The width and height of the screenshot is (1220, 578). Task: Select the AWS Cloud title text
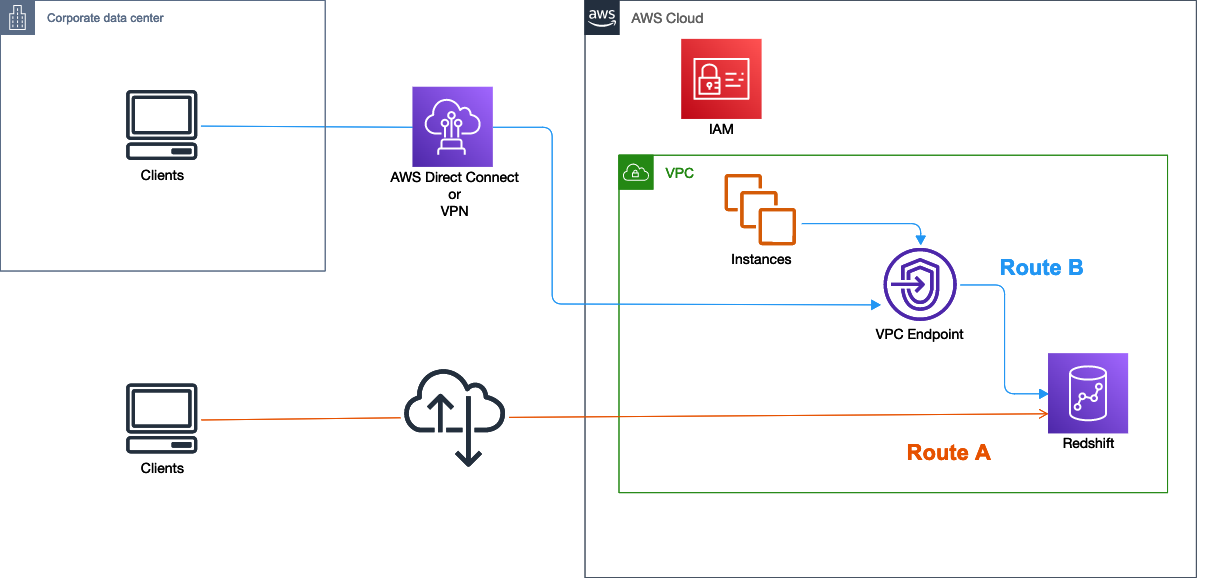tap(666, 18)
